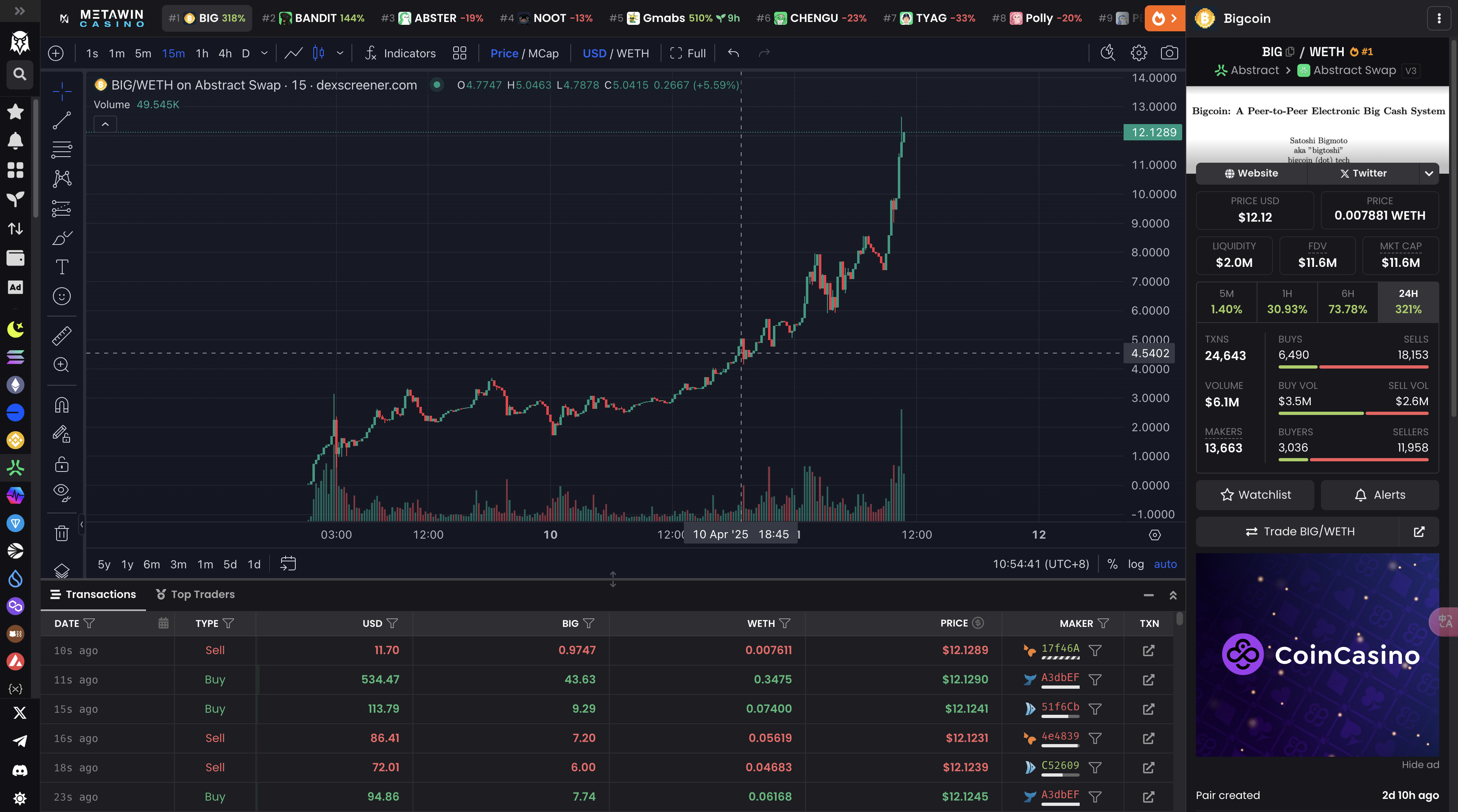The image size is (1458, 812).
Task: Click maker address 17f46A in the transactions table
Action: click(1060, 650)
